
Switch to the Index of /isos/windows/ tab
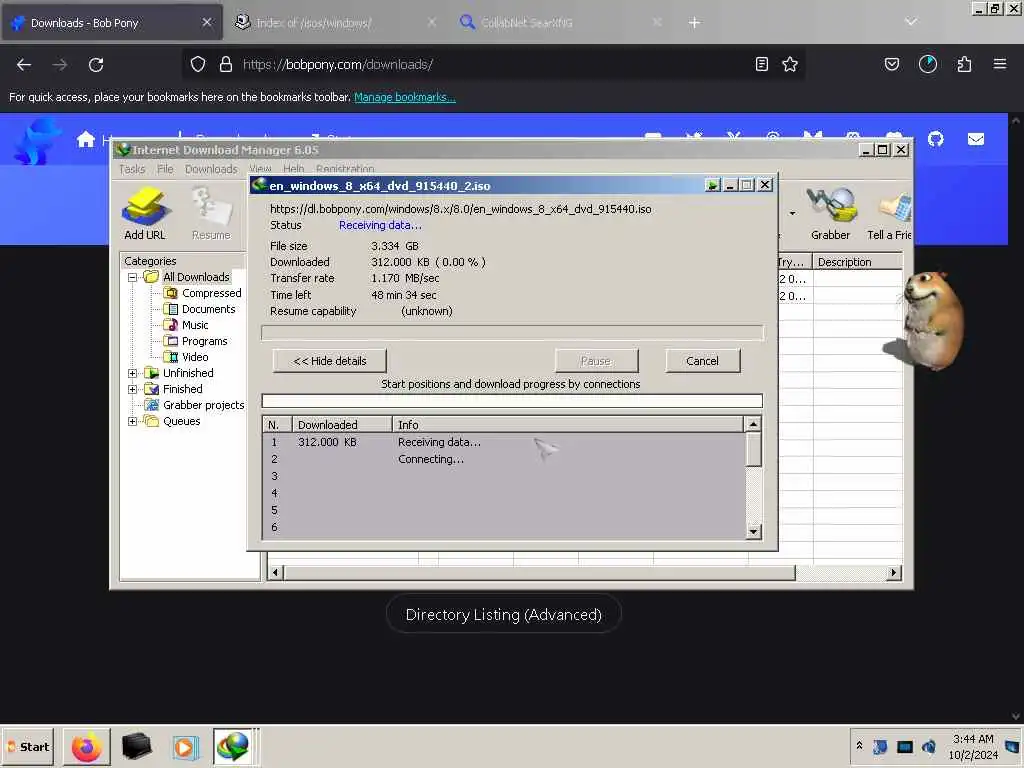[x=335, y=23]
